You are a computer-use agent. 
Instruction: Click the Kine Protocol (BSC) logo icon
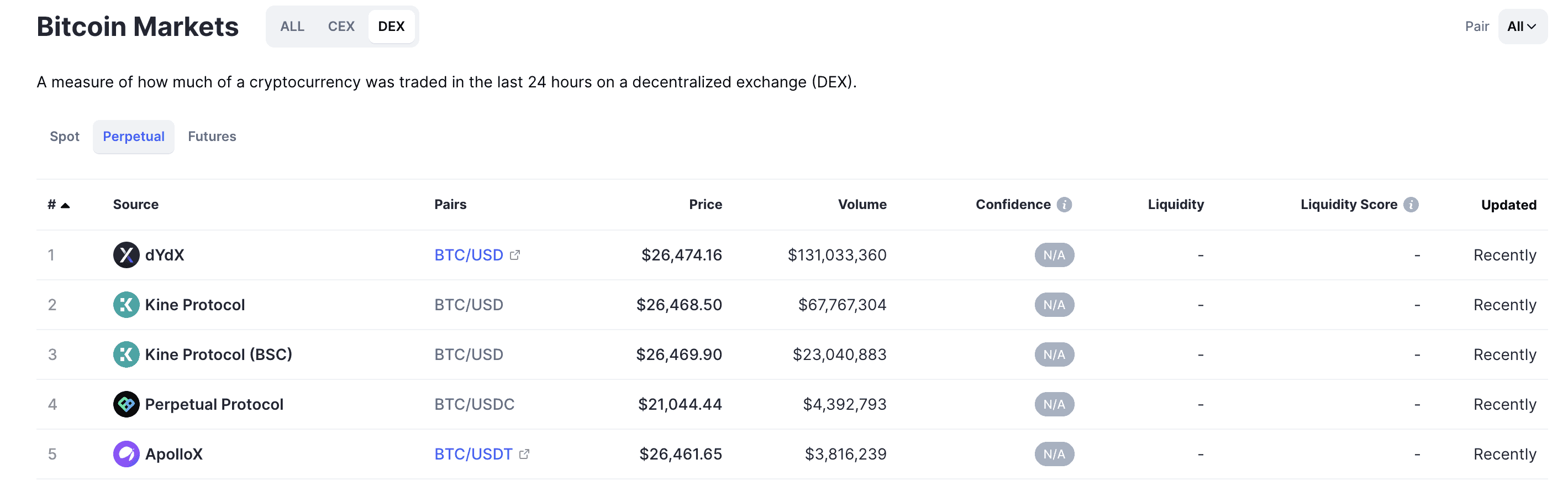[126, 354]
